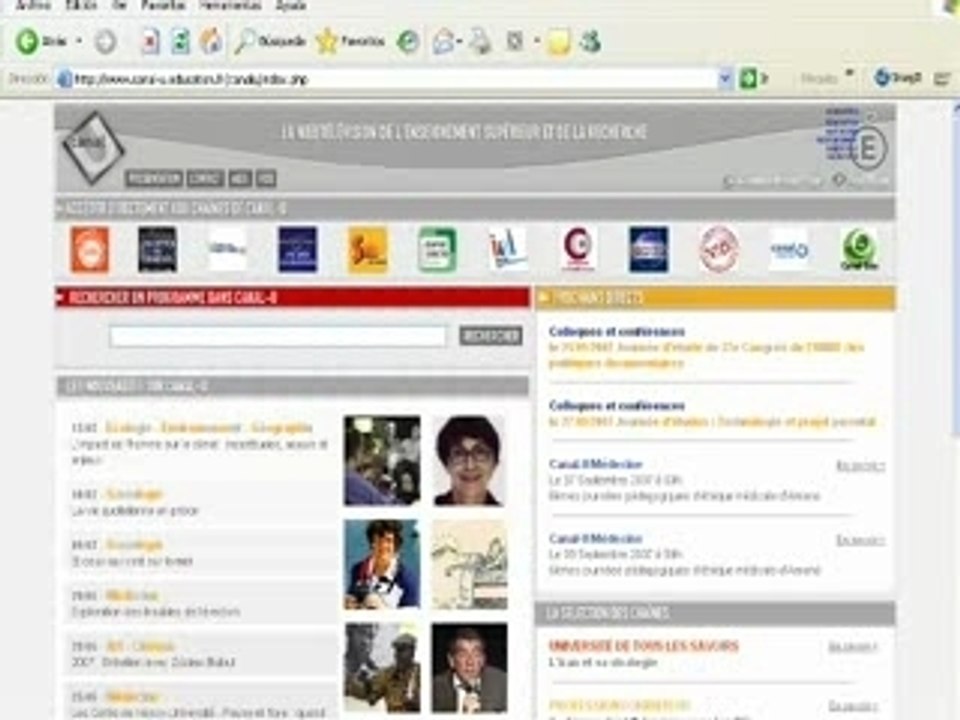Click the green Ir go button
Image resolution: width=960 pixels, height=720 pixels.
coord(754,78)
